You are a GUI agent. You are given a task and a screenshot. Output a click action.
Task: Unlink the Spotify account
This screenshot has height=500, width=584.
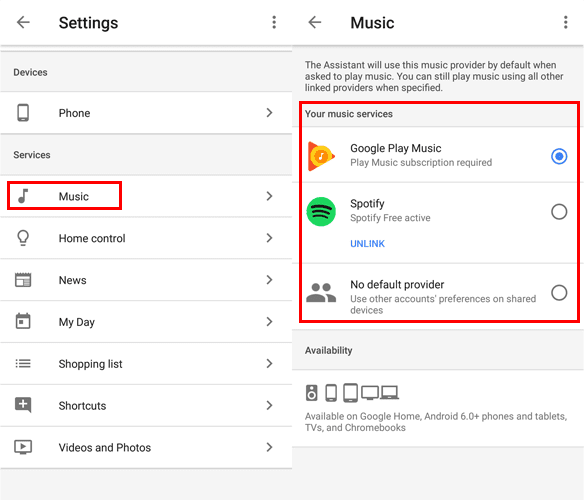(x=367, y=244)
